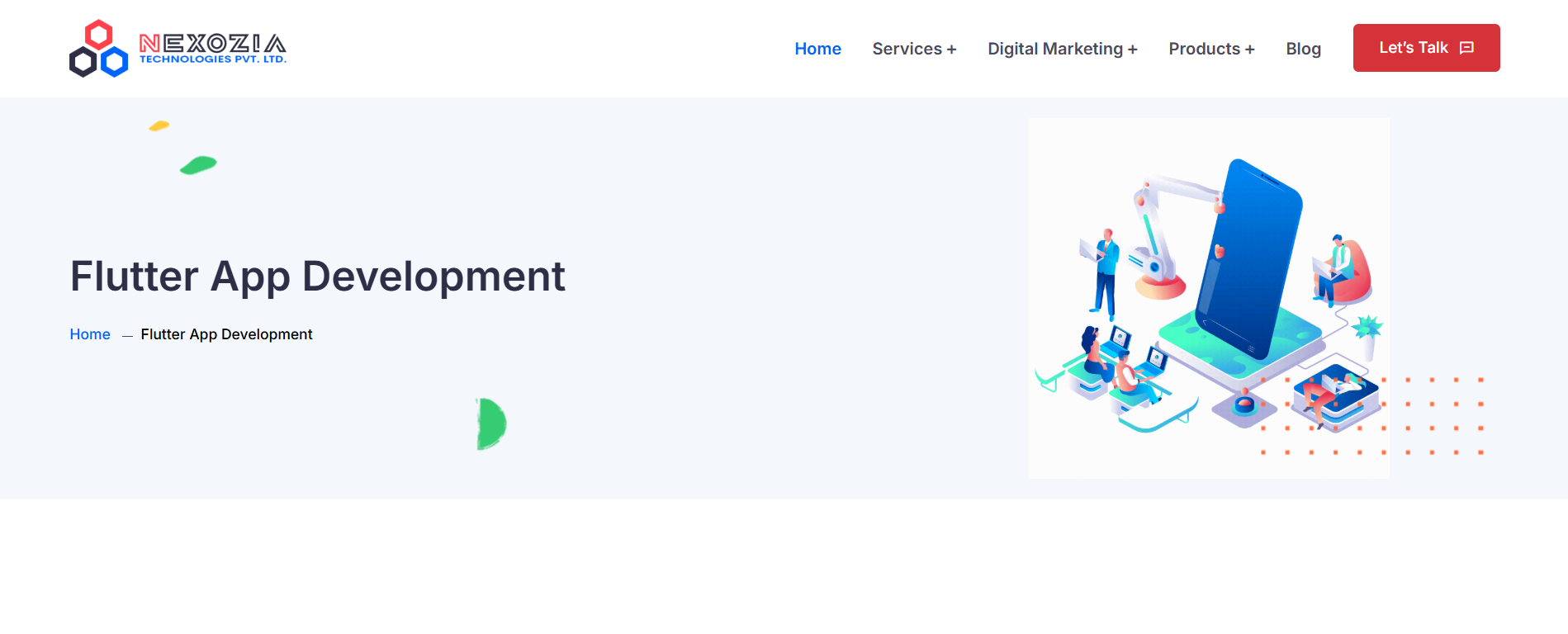The image size is (1568, 634).
Task: Click the green leaf decorative shape
Action: pyautogui.click(x=198, y=165)
